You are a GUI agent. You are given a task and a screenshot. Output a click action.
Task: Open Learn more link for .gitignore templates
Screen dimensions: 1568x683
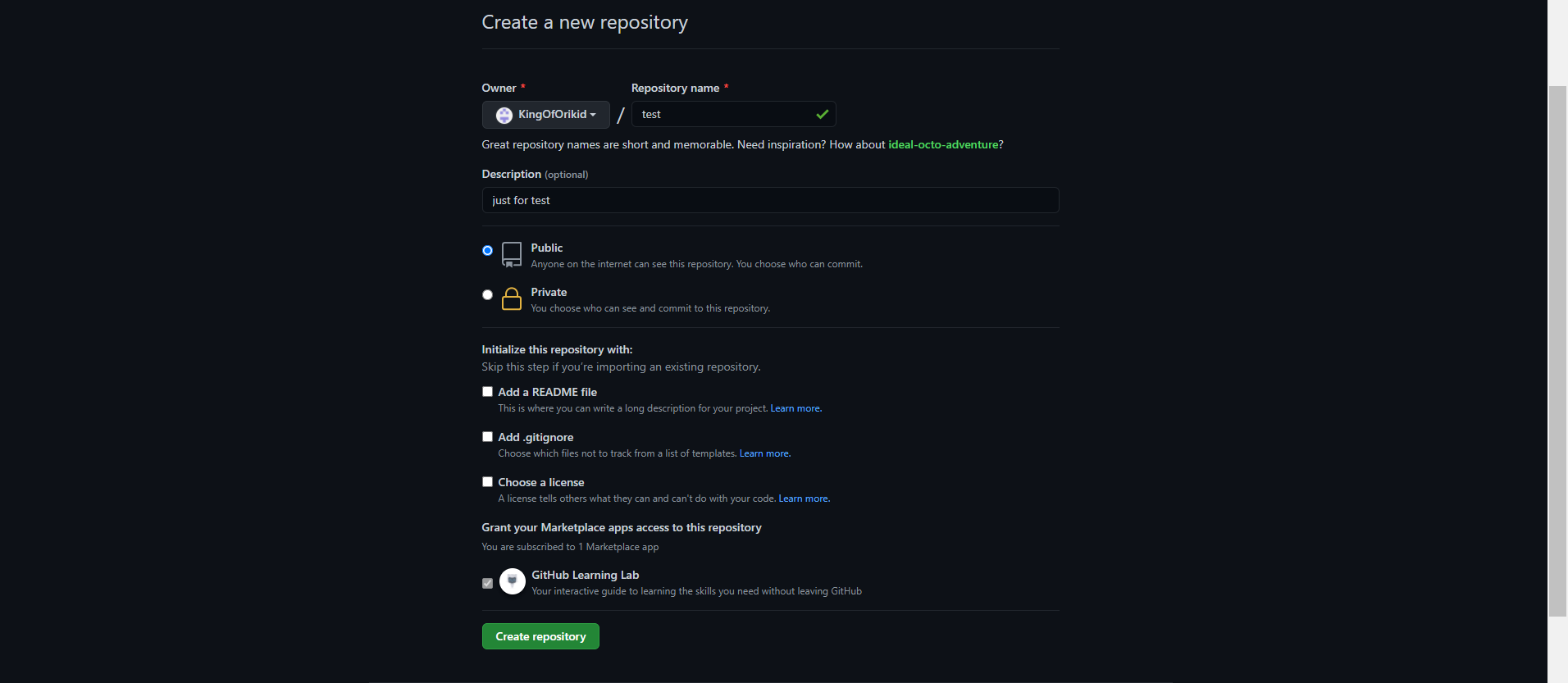(x=765, y=453)
